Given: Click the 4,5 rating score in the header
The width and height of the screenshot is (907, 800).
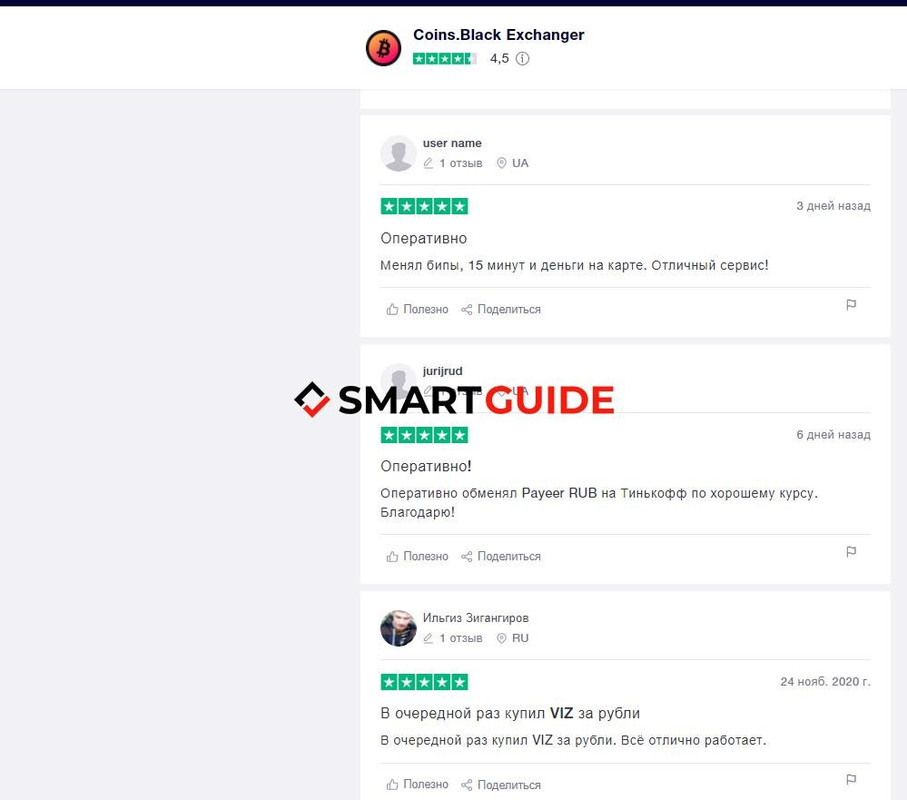Looking at the screenshot, I should [499, 58].
